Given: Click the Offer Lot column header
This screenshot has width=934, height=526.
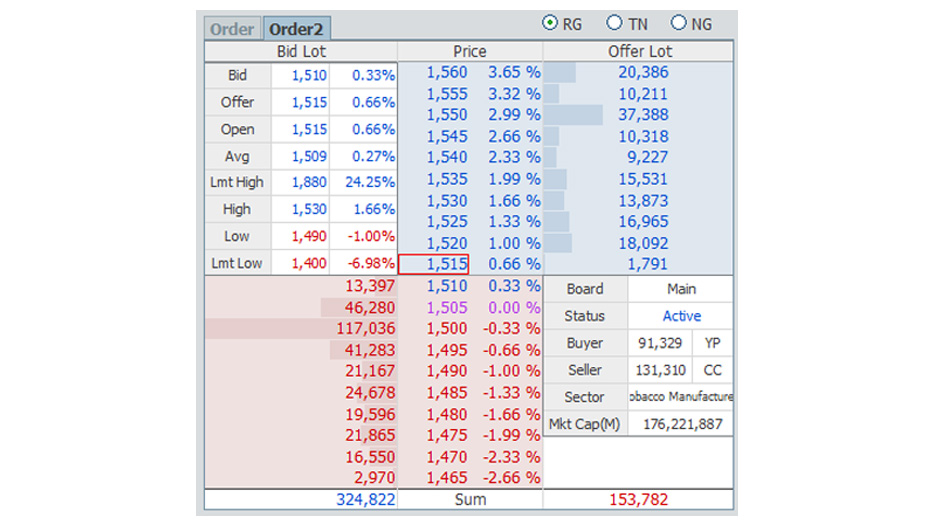Looking at the screenshot, I should click(640, 51).
